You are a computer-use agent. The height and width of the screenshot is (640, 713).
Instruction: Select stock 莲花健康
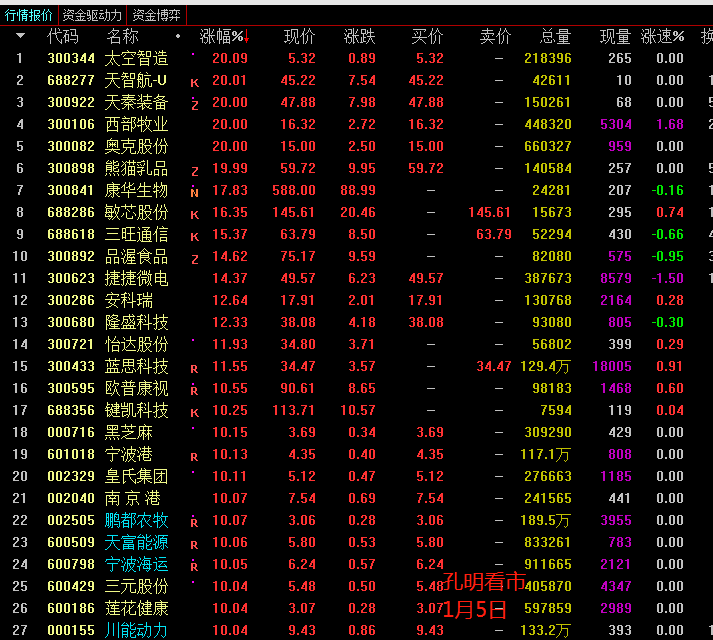click(x=136, y=608)
